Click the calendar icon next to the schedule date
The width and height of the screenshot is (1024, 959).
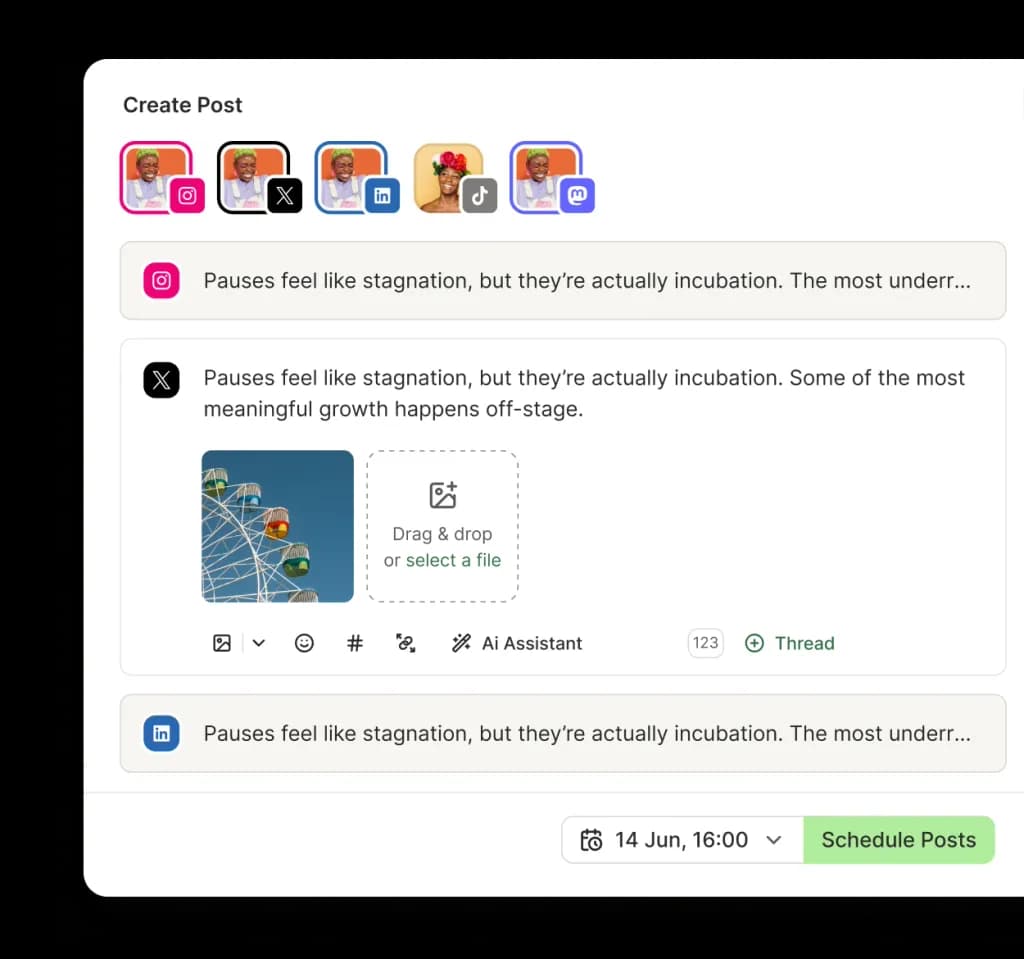pyautogui.click(x=592, y=840)
